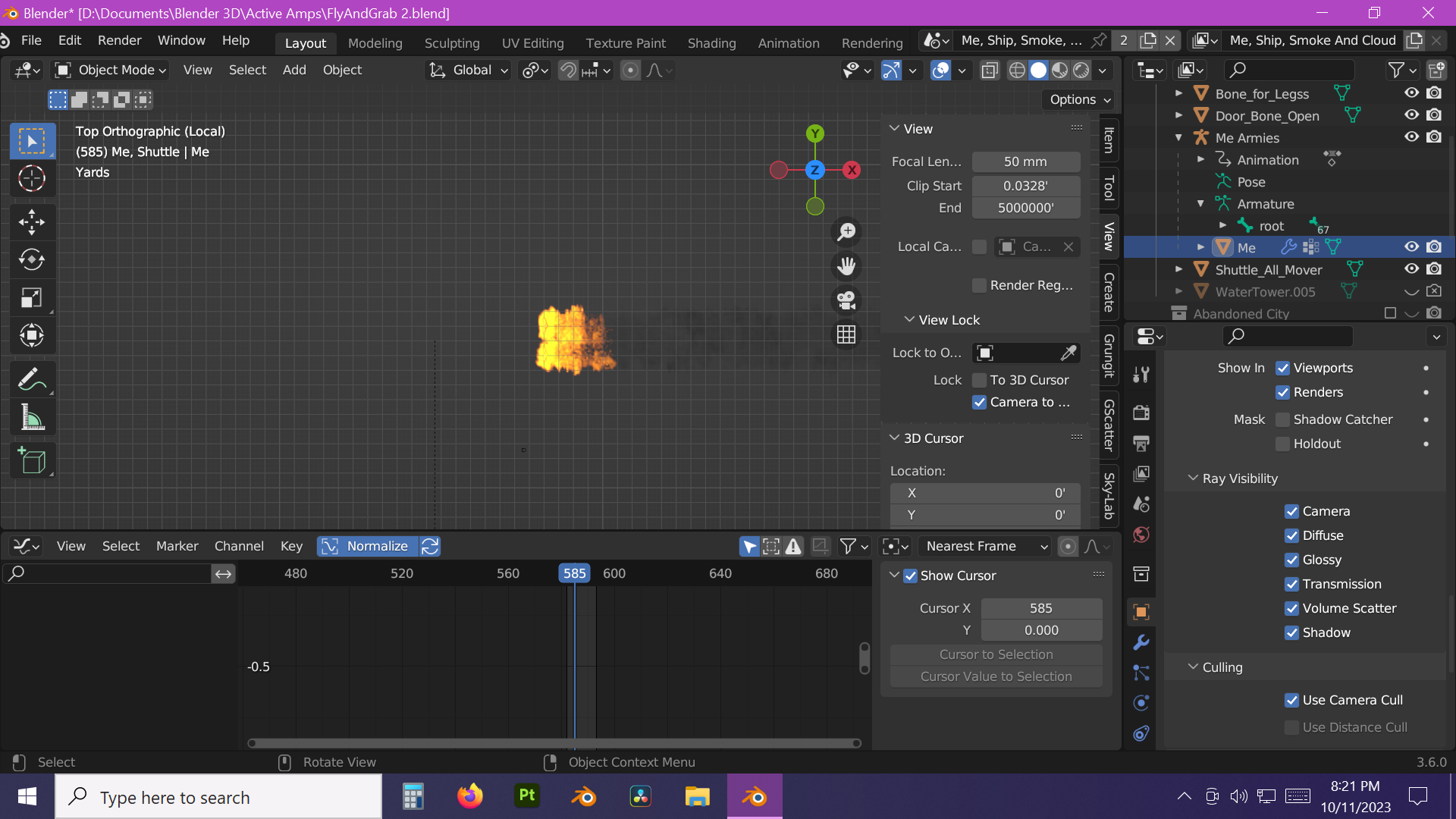Screen dimensions: 1456x819
Task: Select the Select Box tool
Action: tap(32, 141)
